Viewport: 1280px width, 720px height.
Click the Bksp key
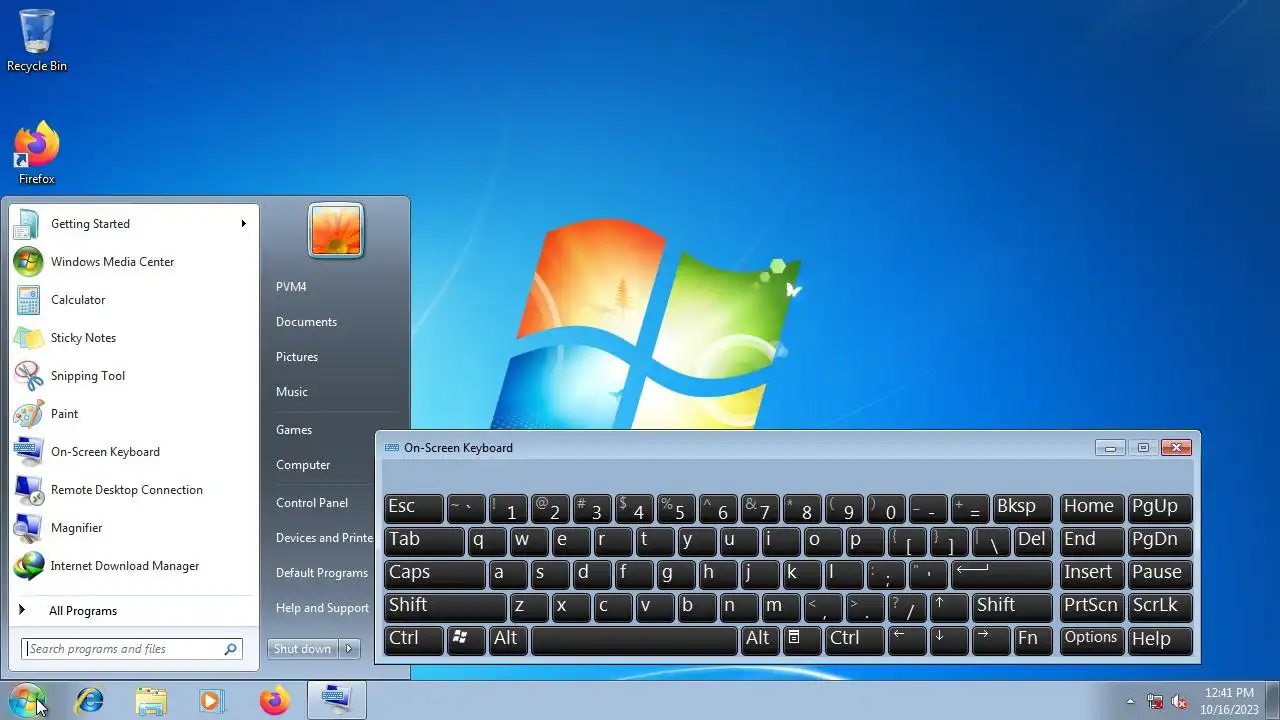pos(1022,508)
